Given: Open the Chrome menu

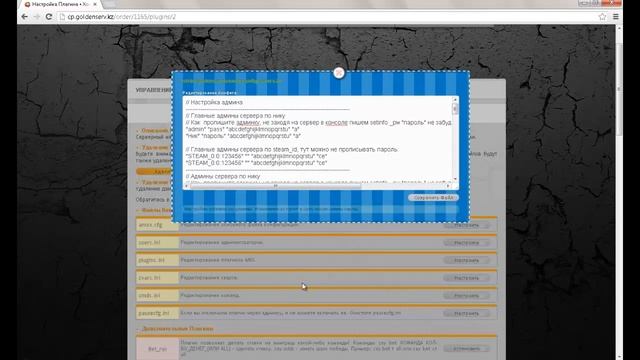Looking at the screenshot, I should [616, 17].
